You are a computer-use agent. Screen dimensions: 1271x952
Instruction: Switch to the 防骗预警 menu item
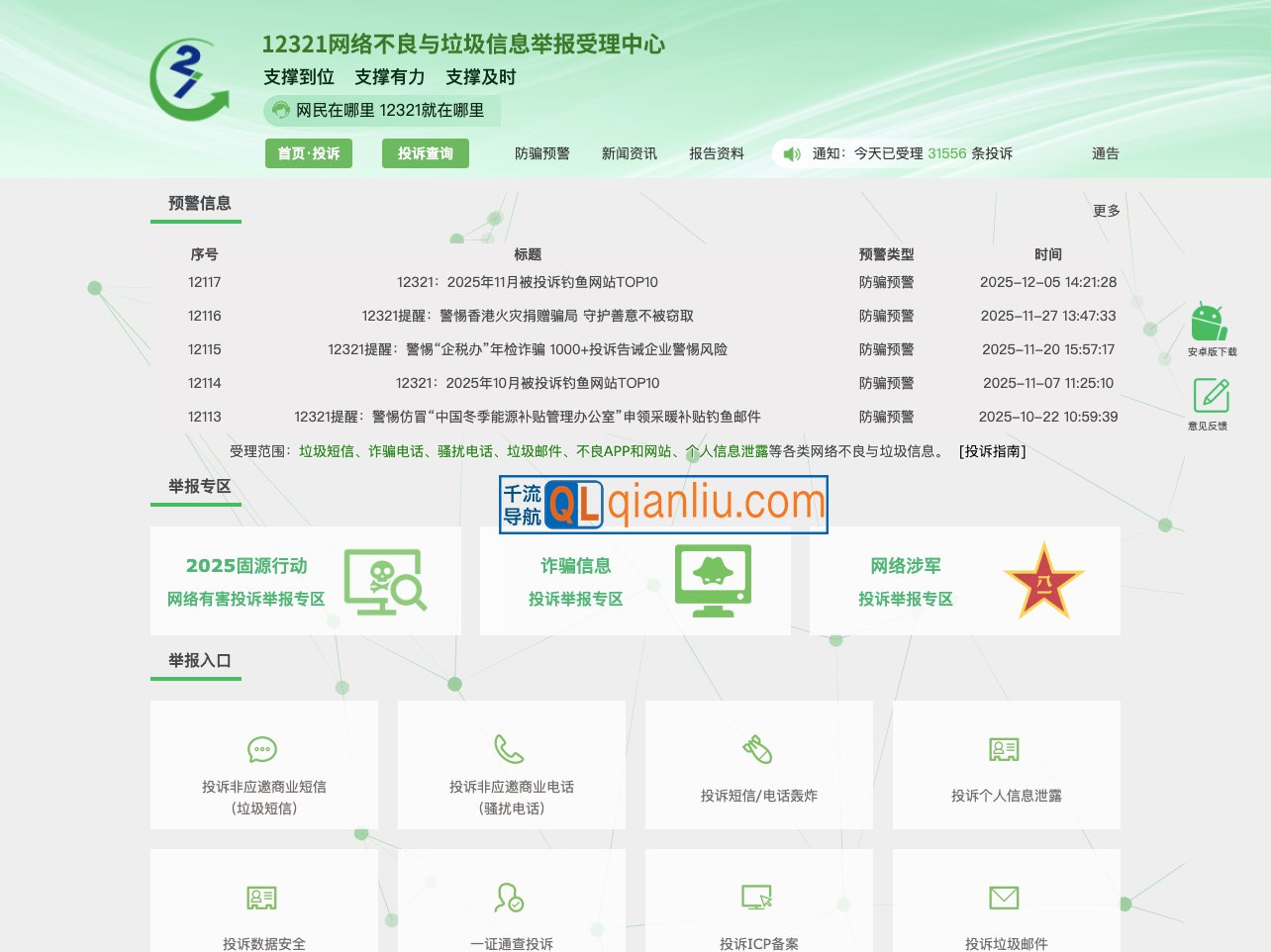tap(542, 153)
